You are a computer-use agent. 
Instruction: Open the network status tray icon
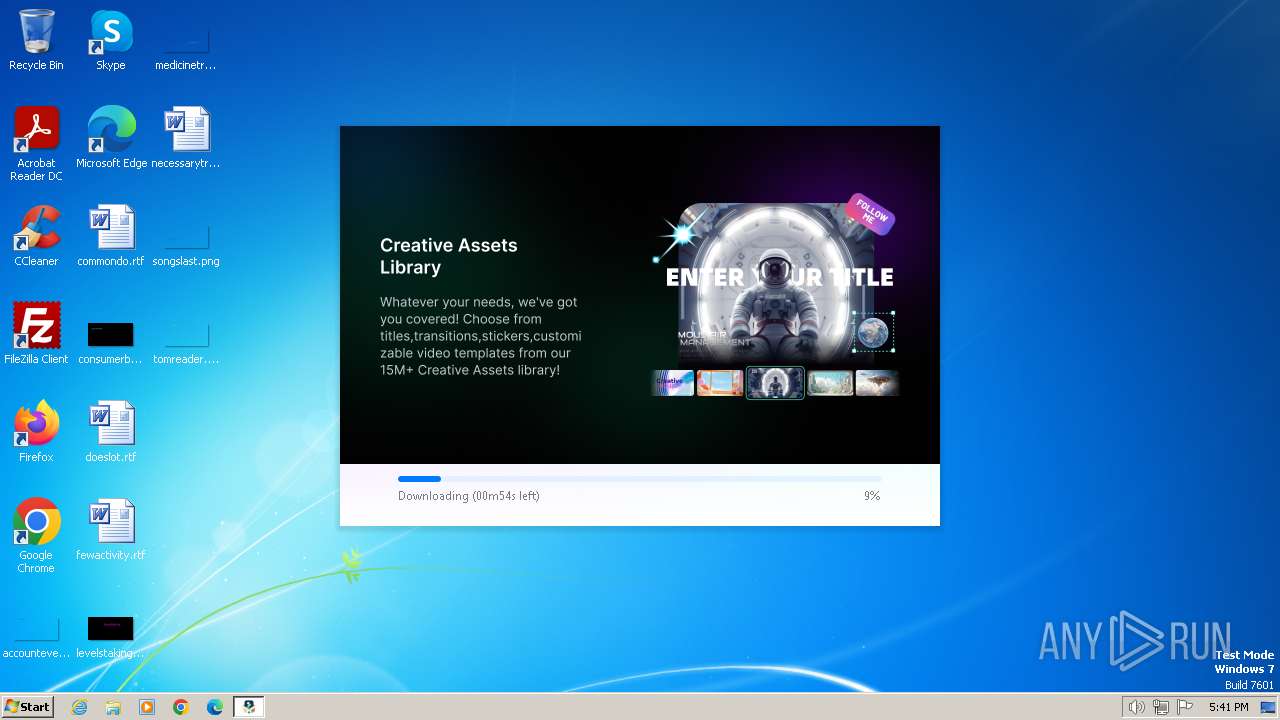(x=1160, y=707)
